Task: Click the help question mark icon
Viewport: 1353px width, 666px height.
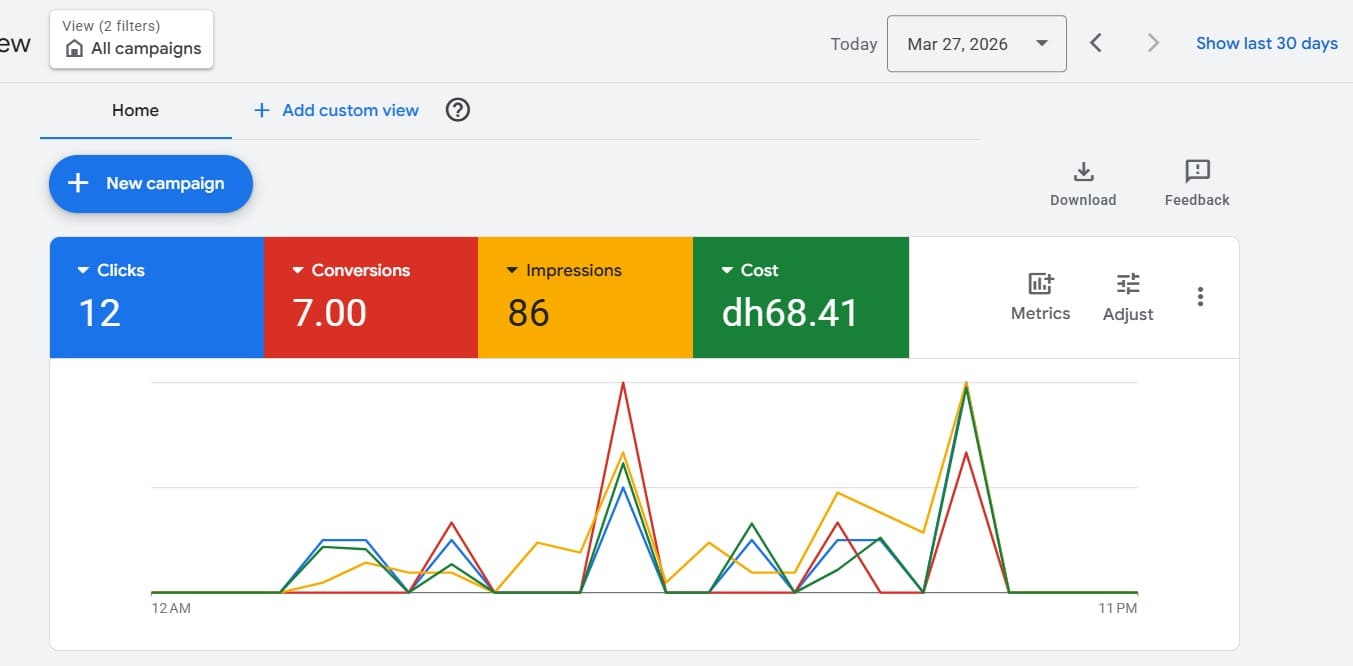Action: tap(457, 110)
